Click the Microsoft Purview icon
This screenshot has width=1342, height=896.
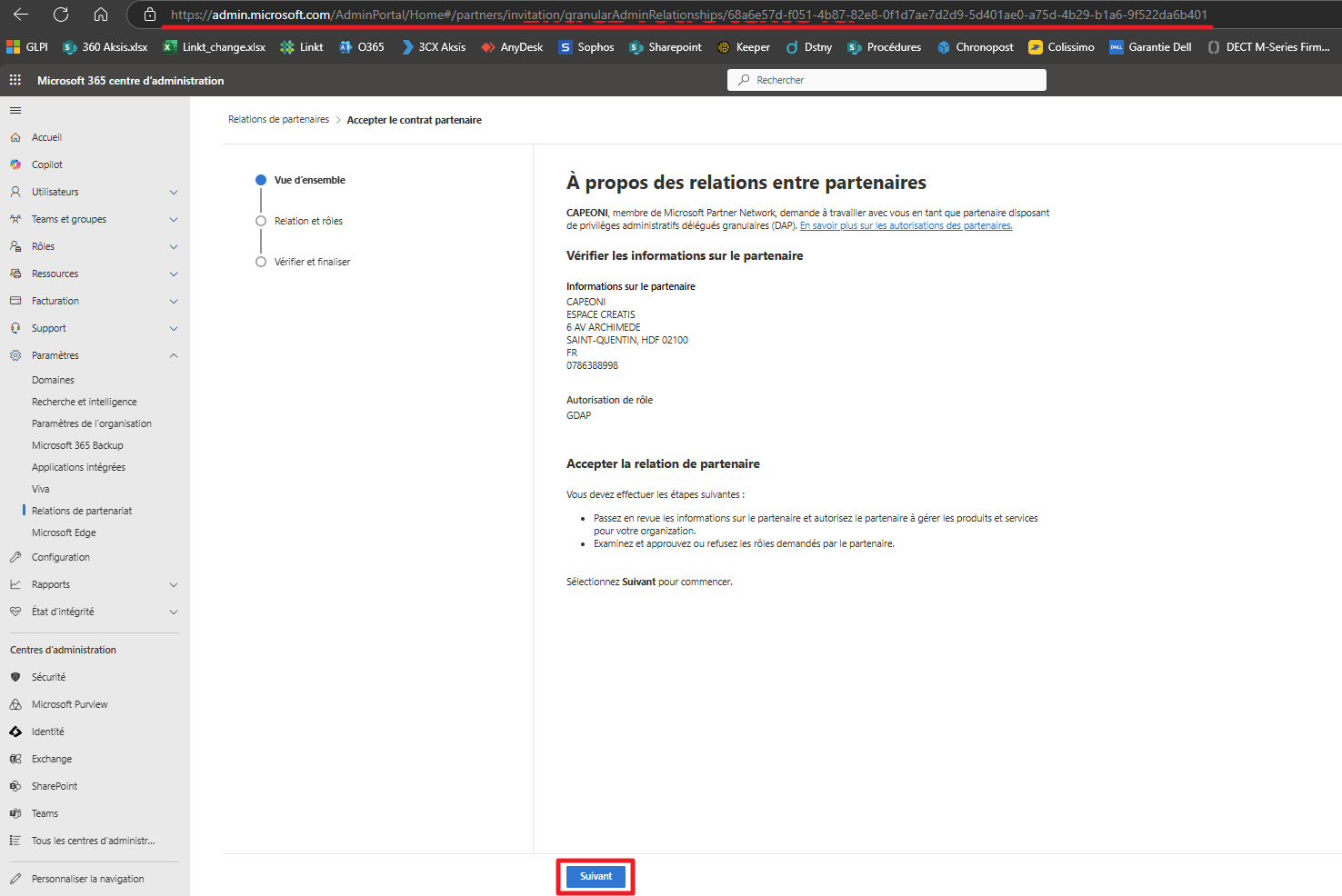[x=15, y=704]
